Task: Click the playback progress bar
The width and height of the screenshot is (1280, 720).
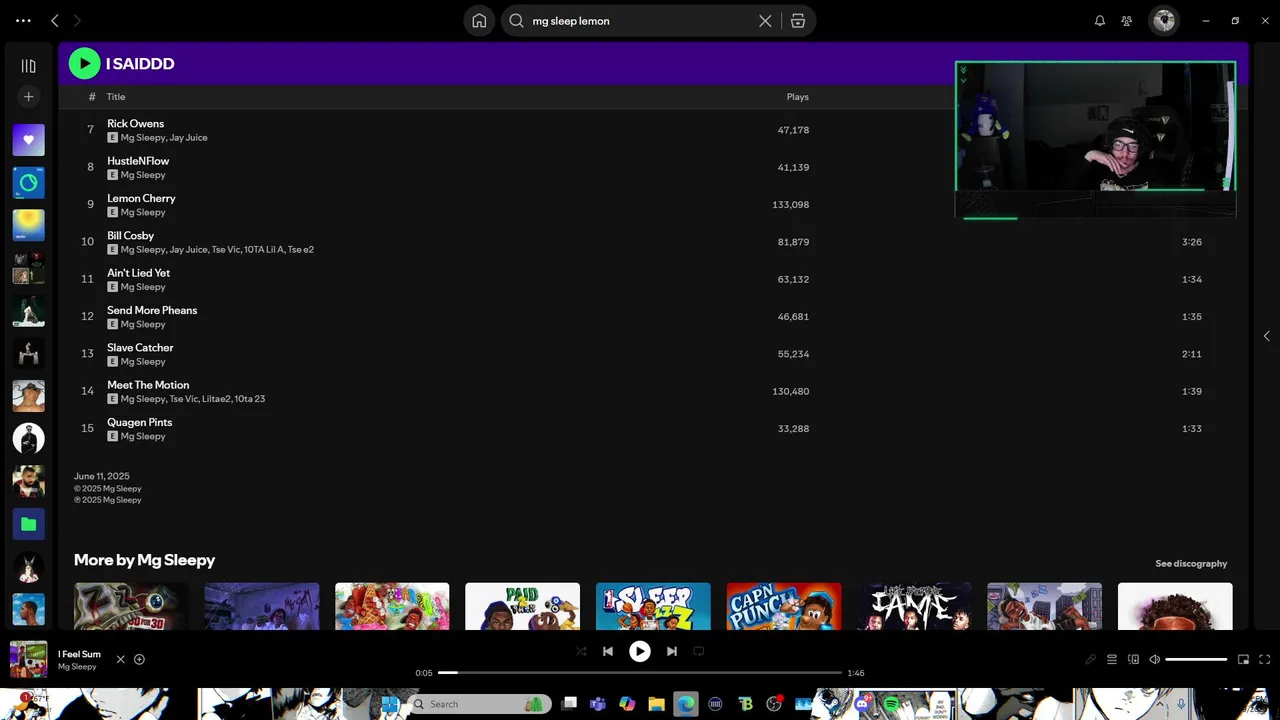Action: [640, 673]
